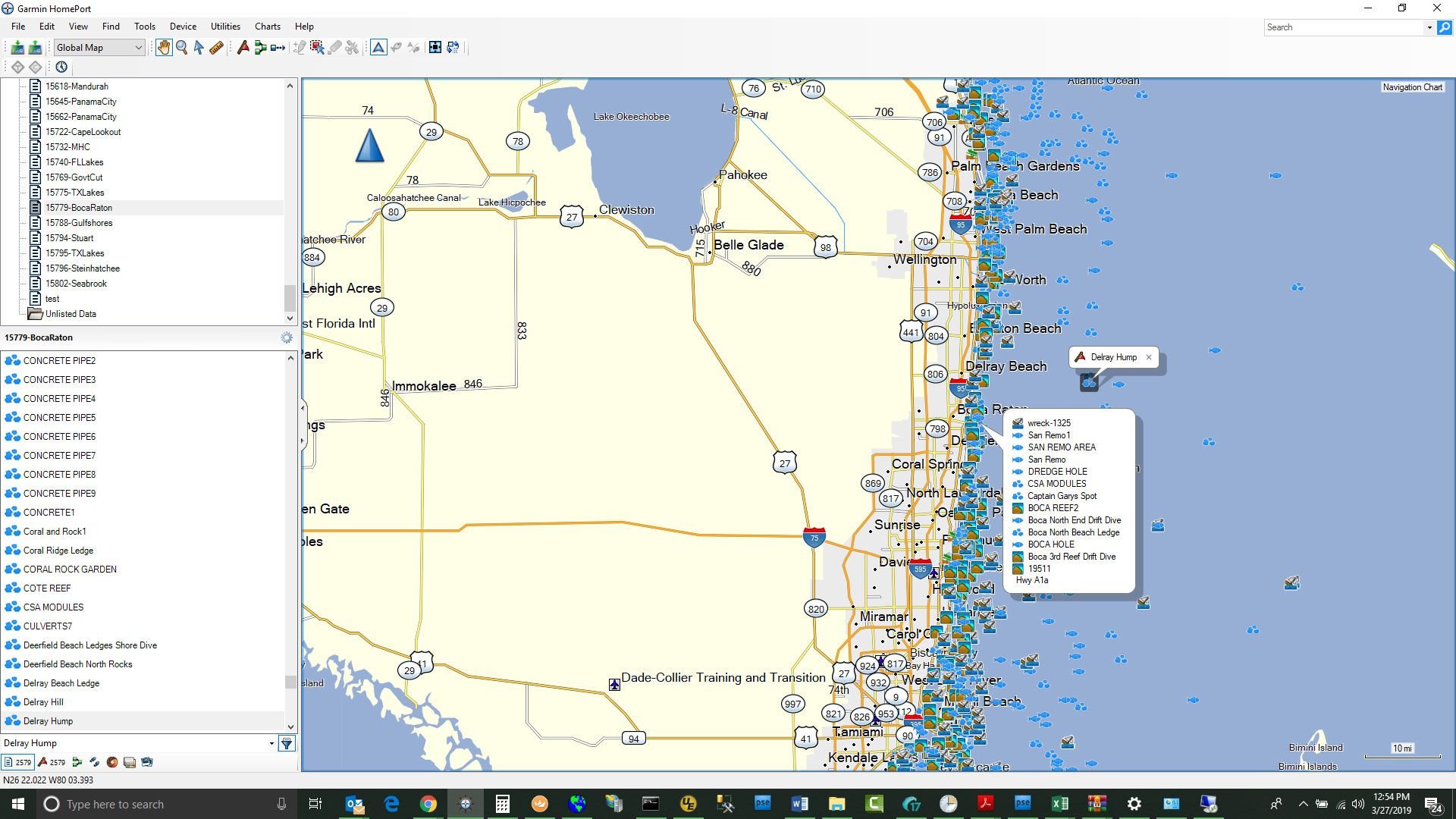Click the filter funnel button
The image size is (1456, 819).
pyautogui.click(x=287, y=744)
